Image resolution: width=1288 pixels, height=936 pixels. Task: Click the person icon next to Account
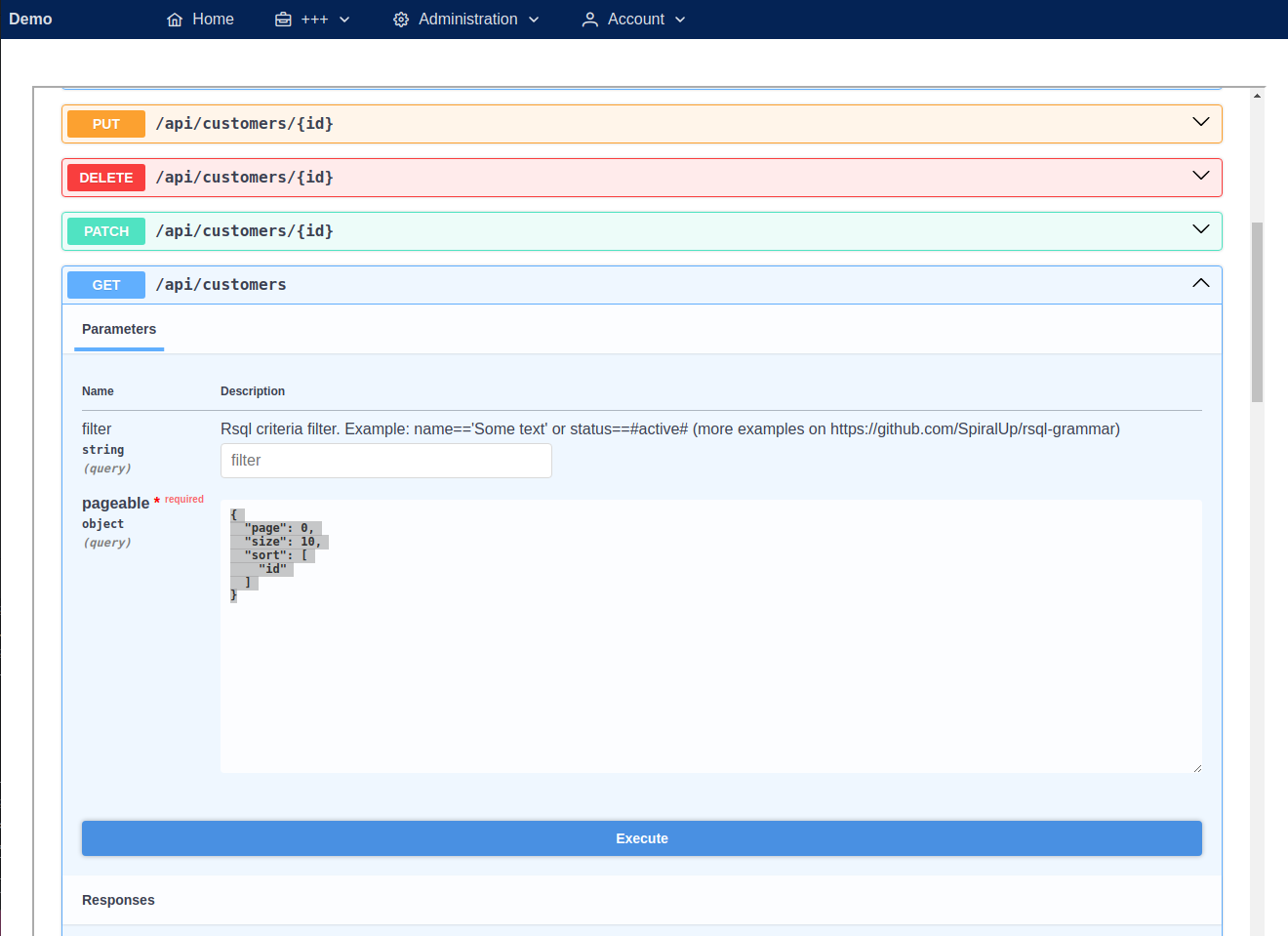(x=589, y=19)
